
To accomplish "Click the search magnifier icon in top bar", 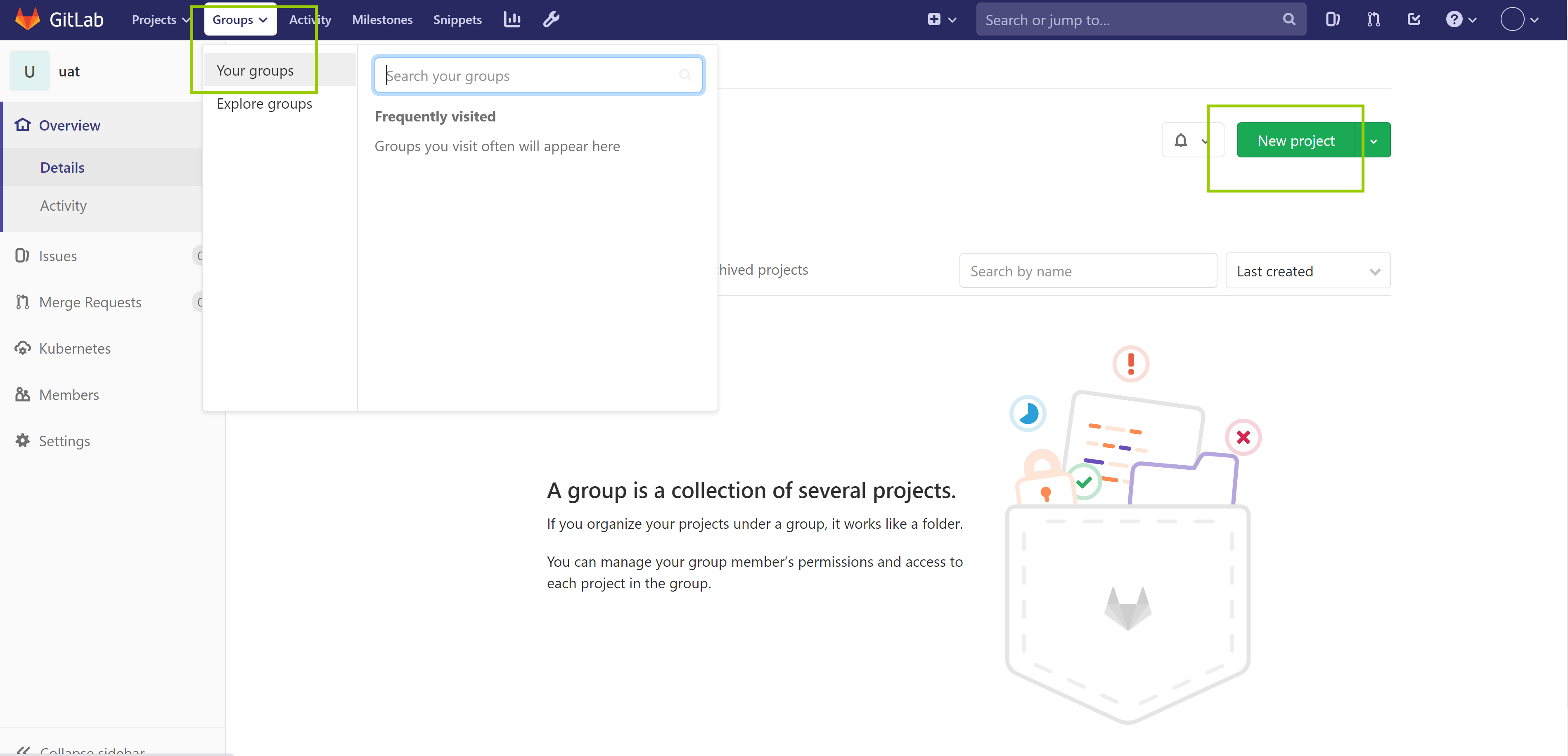I will (1289, 19).
